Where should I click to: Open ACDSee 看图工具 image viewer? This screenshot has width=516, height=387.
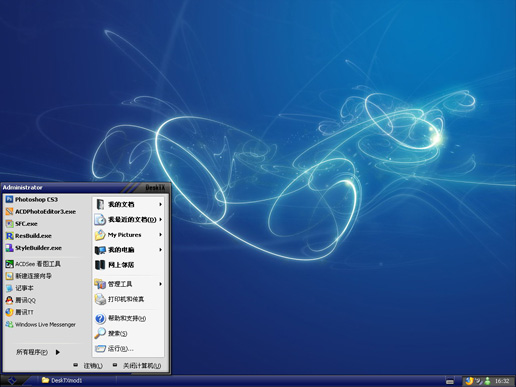[33, 264]
